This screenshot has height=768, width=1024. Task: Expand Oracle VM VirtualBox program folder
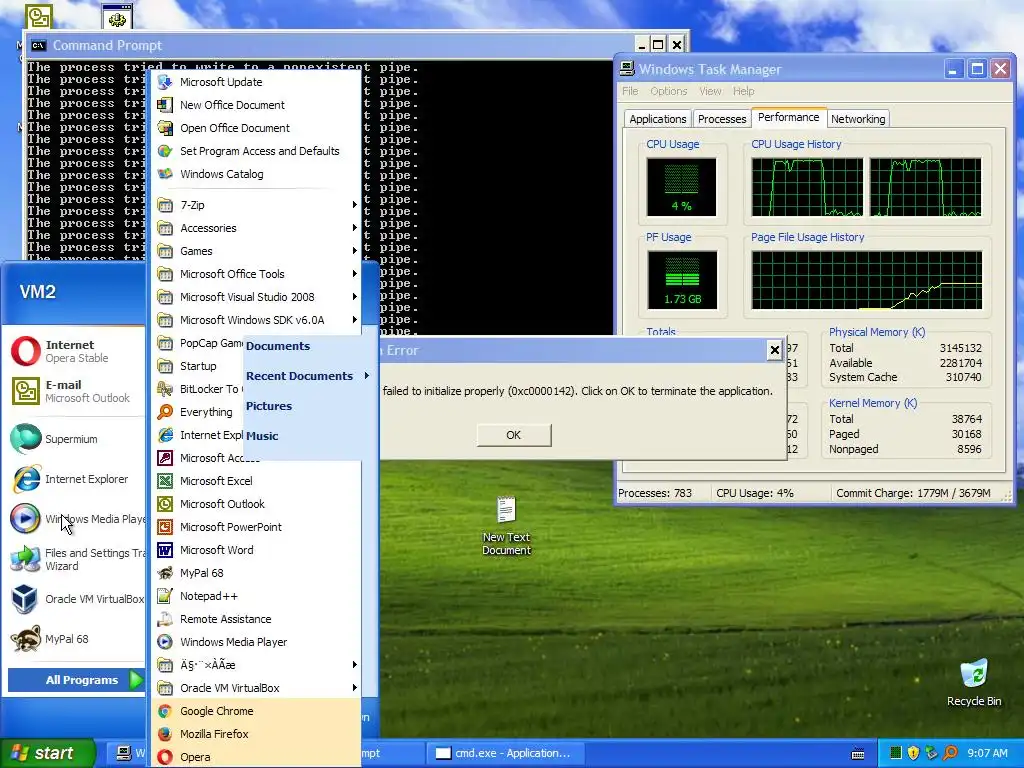(256, 688)
